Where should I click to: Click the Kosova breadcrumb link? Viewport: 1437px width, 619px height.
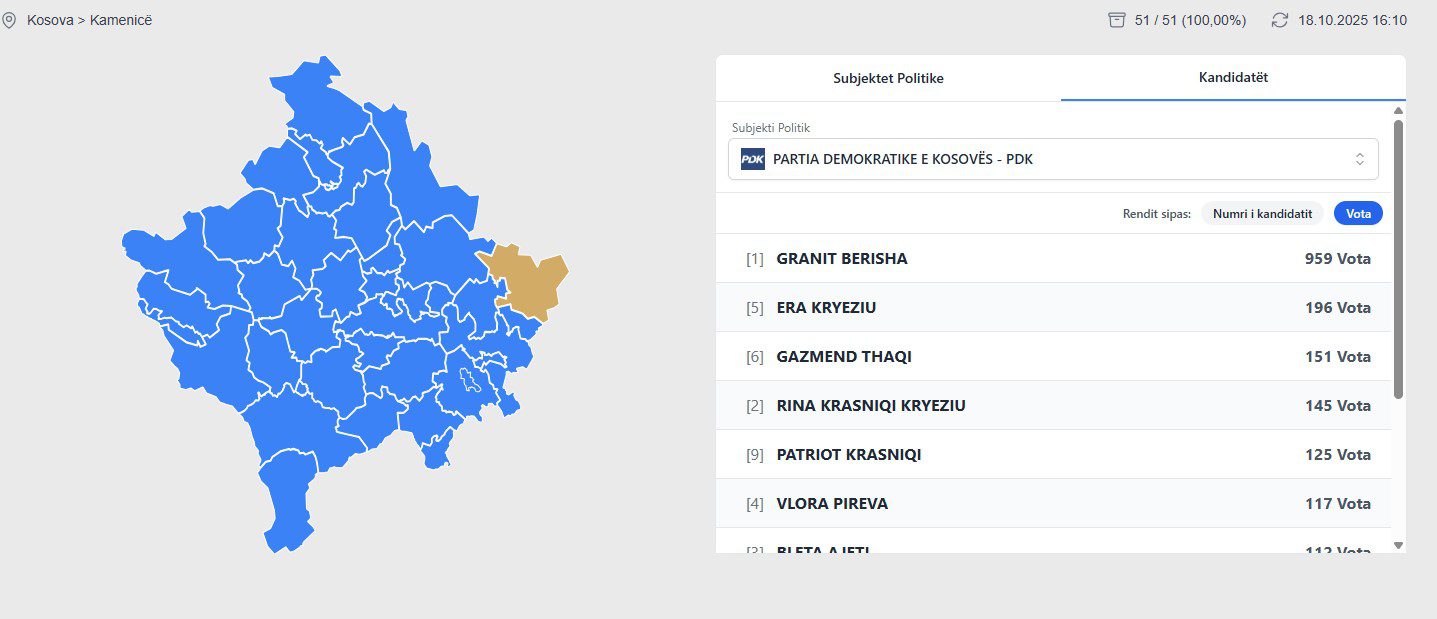pyautogui.click(x=50, y=20)
